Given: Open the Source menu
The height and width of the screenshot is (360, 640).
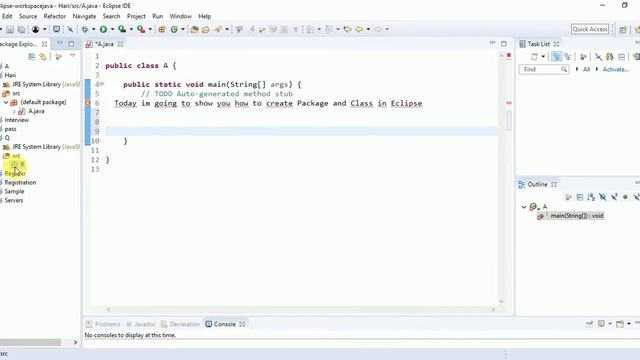Looking at the screenshot, I should coord(28,16).
